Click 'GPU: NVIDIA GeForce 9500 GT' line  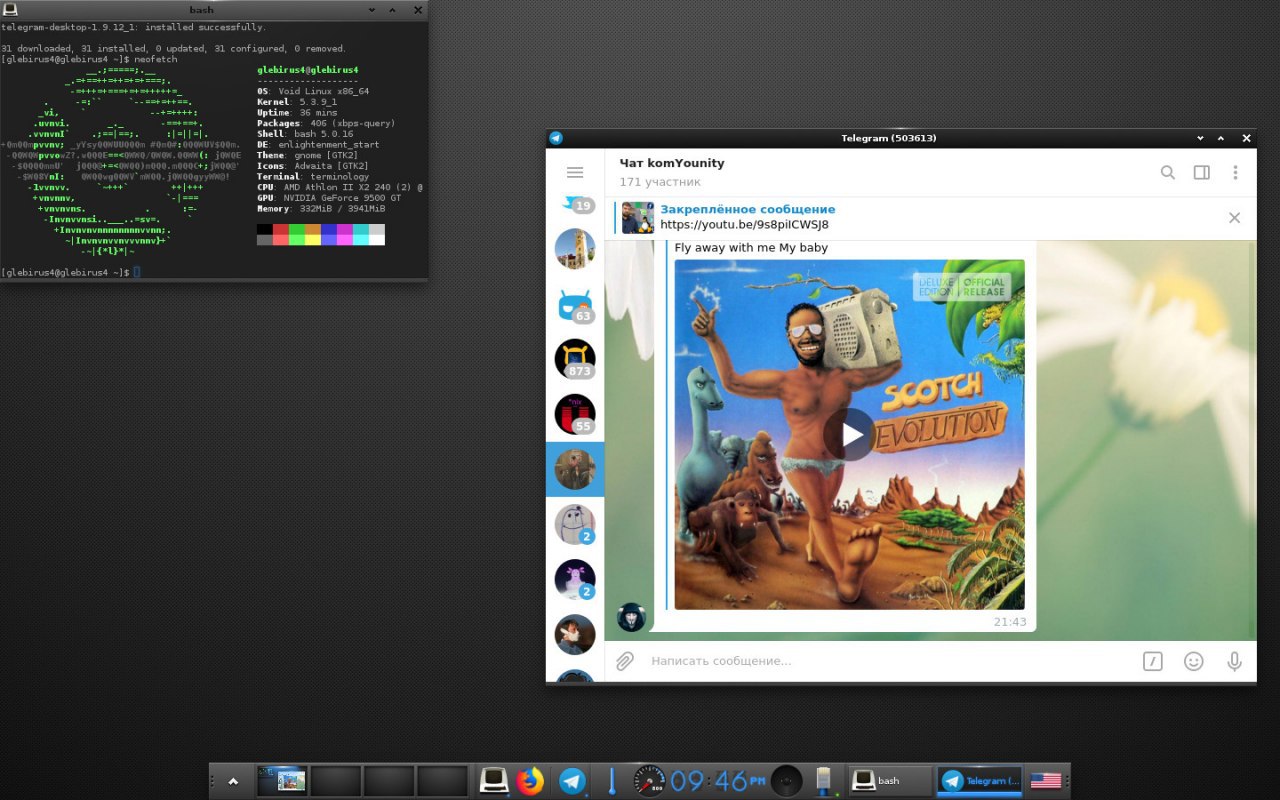click(329, 198)
